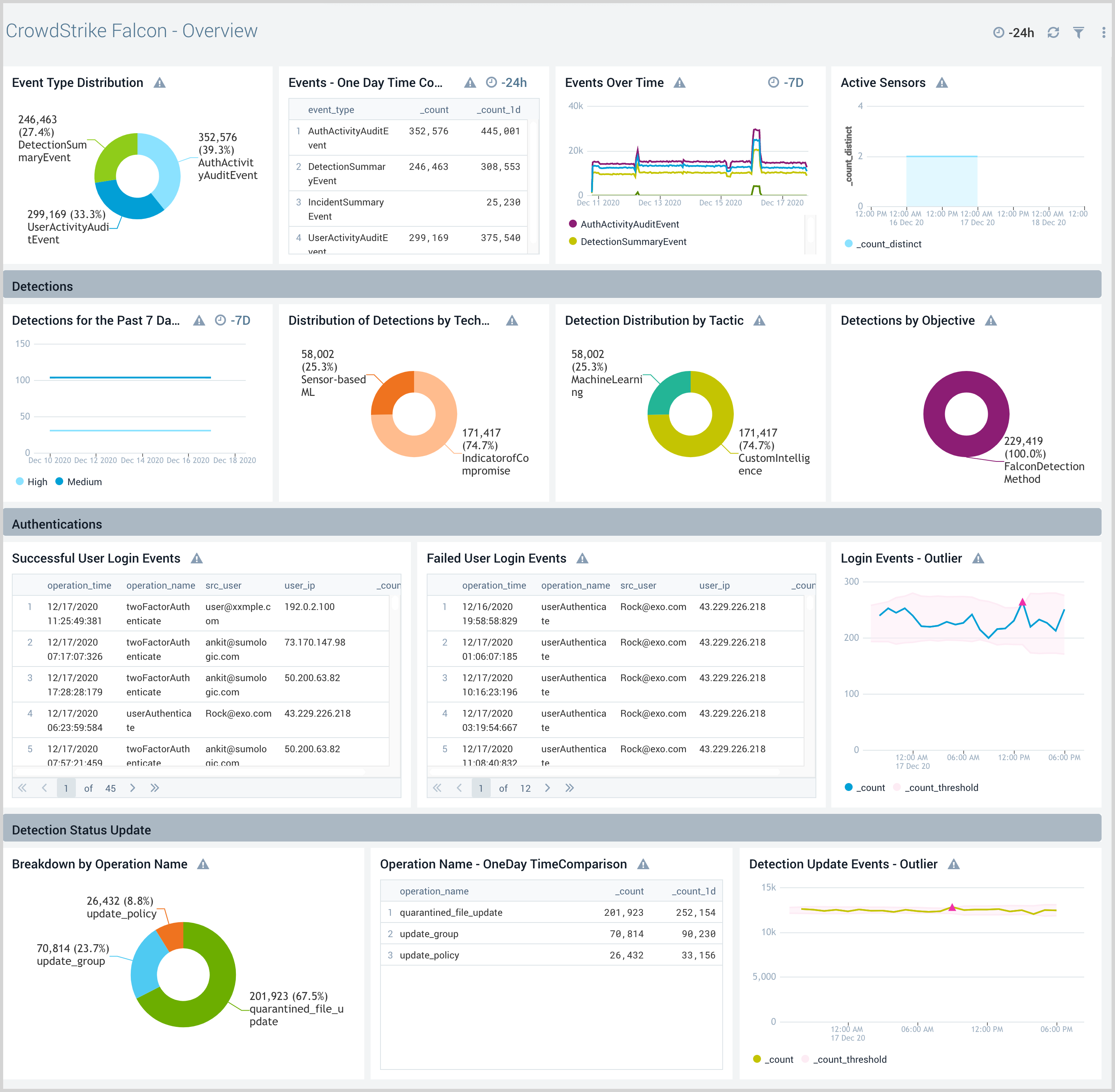Jump to last page of Failed User Login Events
This screenshot has width=1115, height=1092.
click(x=569, y=788)
